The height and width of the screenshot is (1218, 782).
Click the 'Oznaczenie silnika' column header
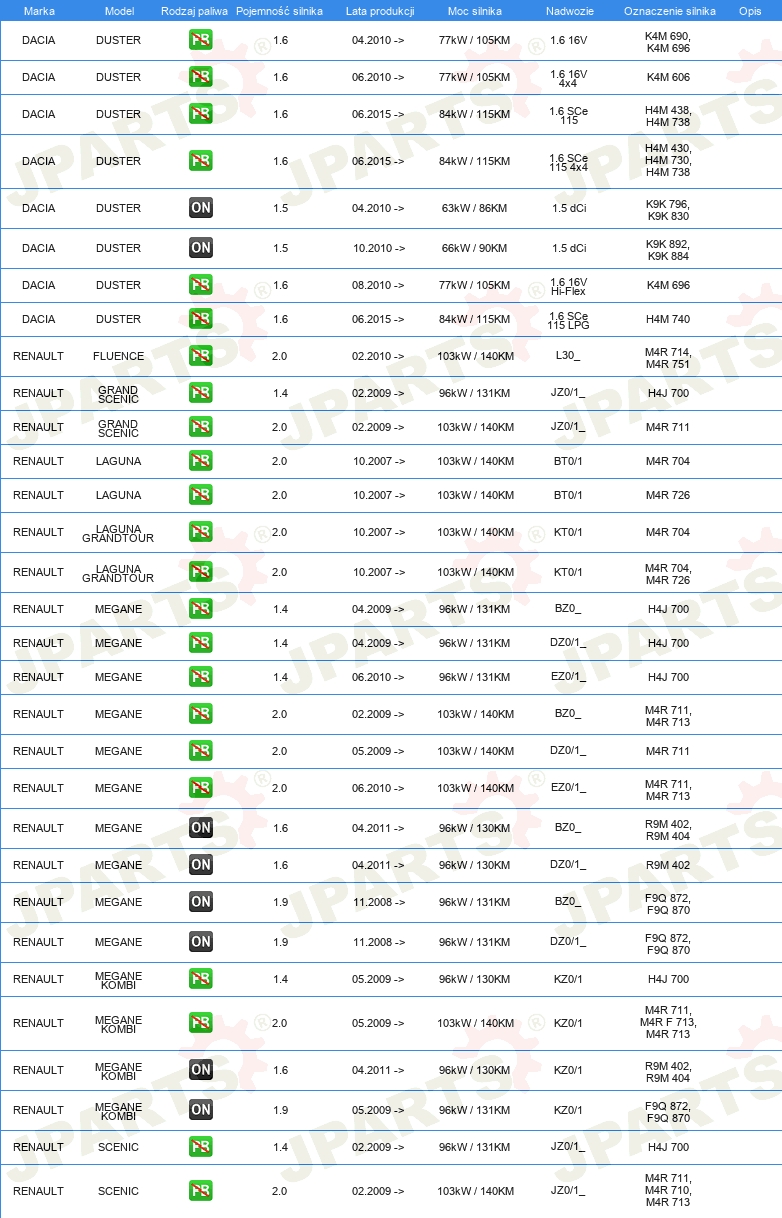click(669, 11)
